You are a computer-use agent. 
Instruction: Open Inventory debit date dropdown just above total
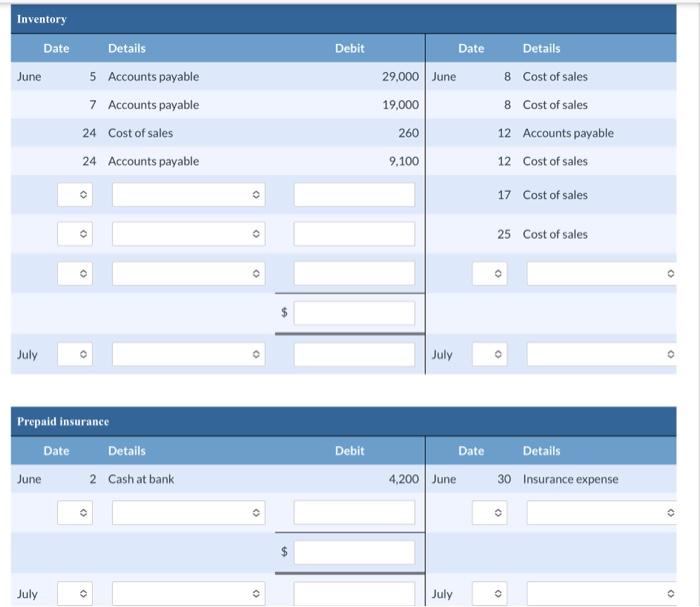tap(75, 273)
